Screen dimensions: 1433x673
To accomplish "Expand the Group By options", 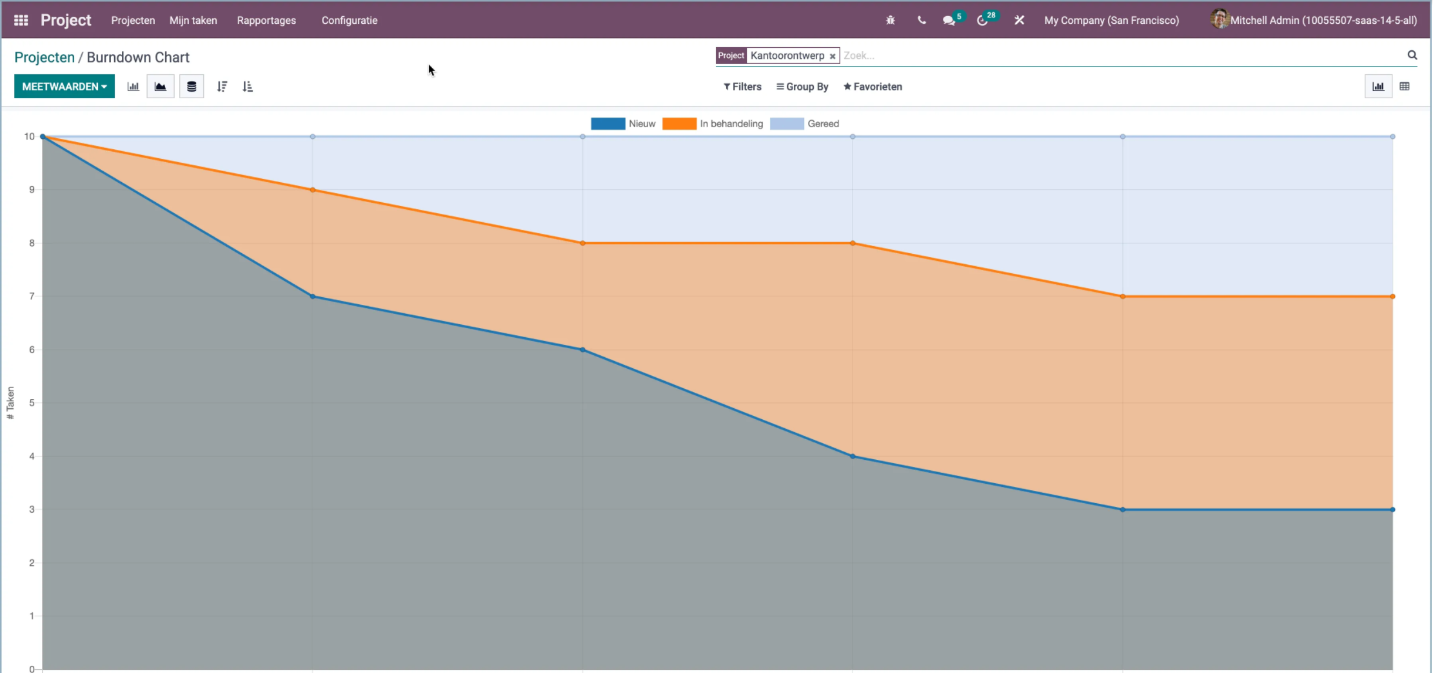I will (x=802, y=87).
